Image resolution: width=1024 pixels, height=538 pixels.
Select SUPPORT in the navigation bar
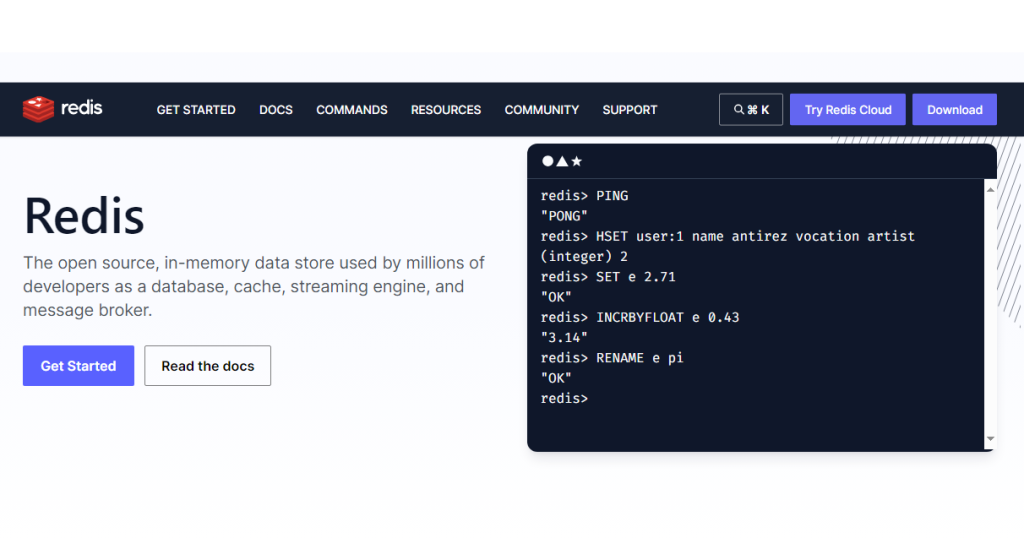pyautogui.click(x=630, y=110)
